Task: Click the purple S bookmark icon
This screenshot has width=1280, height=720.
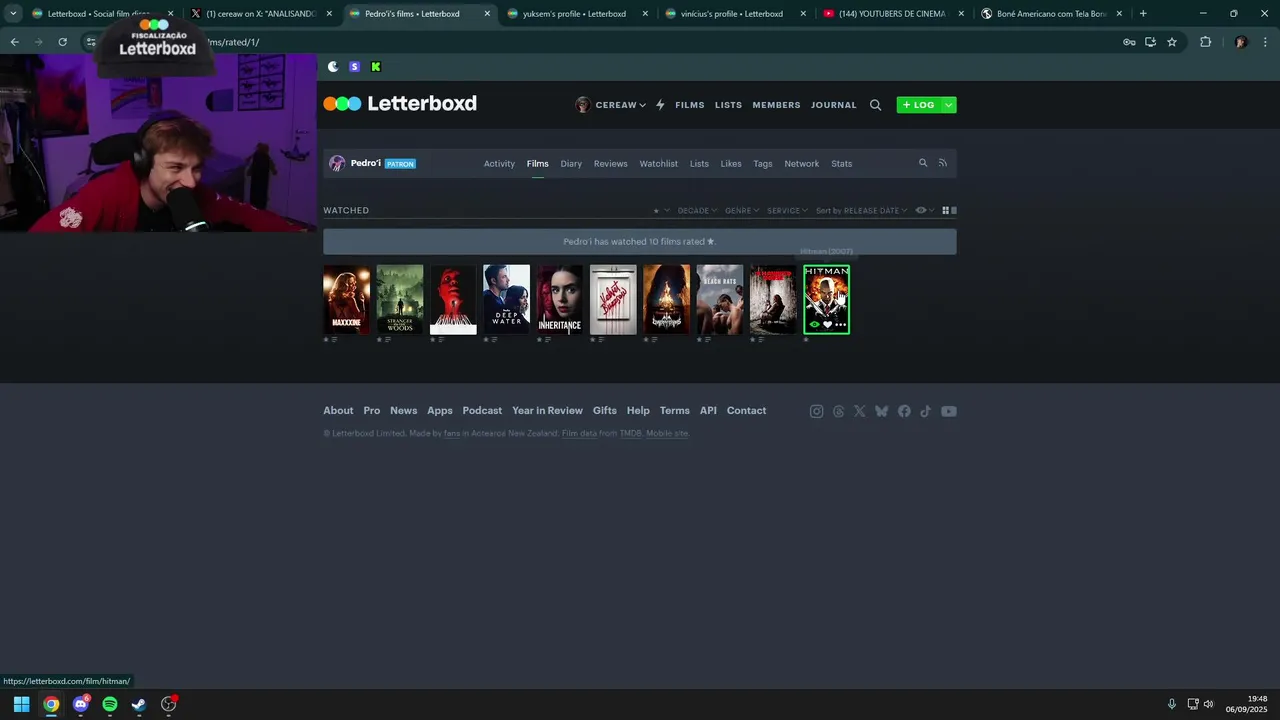Action: (x=354, y=67)
